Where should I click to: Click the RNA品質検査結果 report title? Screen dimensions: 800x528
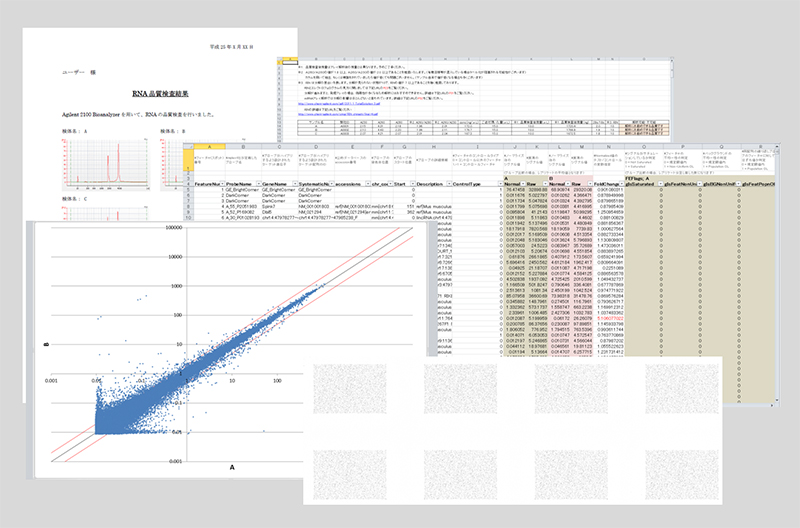click(x=160, y=94)
